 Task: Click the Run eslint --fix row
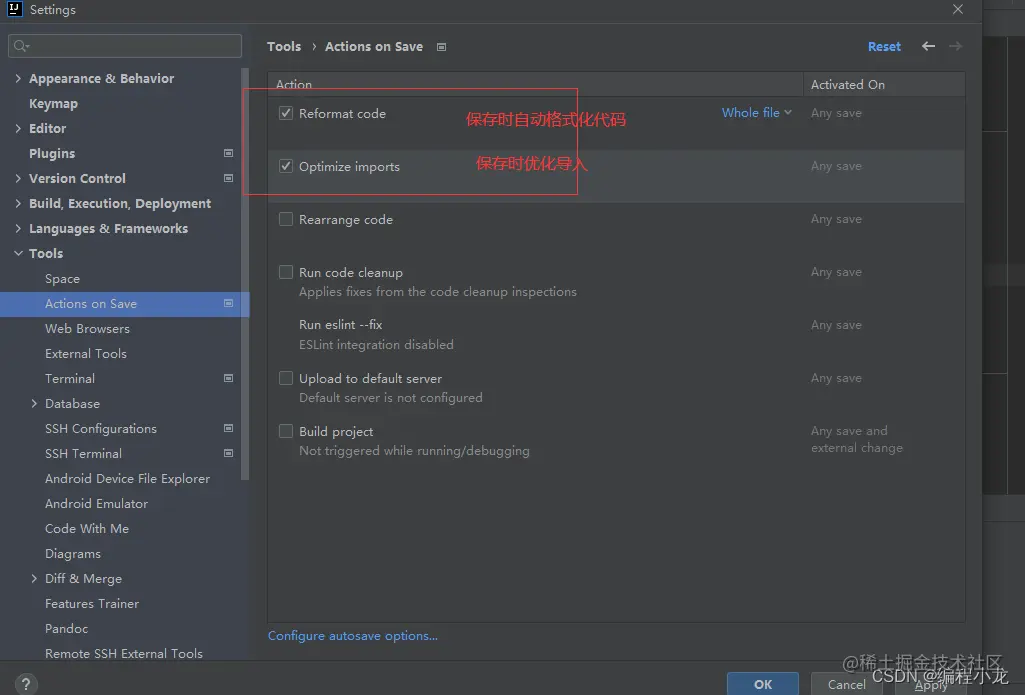pyautogui.click(x=616, y=334)
